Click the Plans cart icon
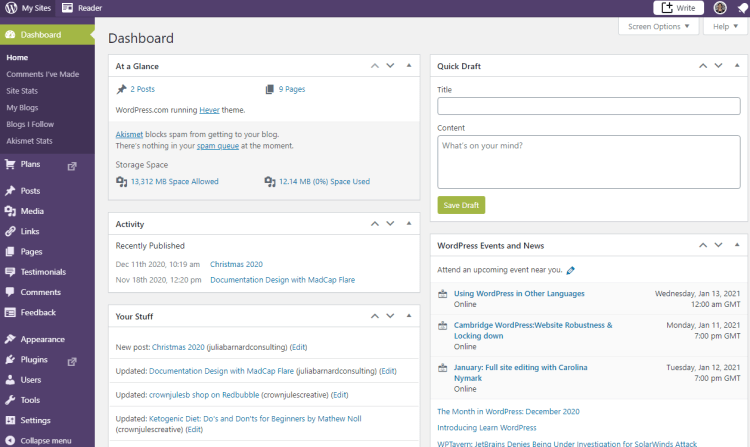750x447 pixels. click(10, 164)
